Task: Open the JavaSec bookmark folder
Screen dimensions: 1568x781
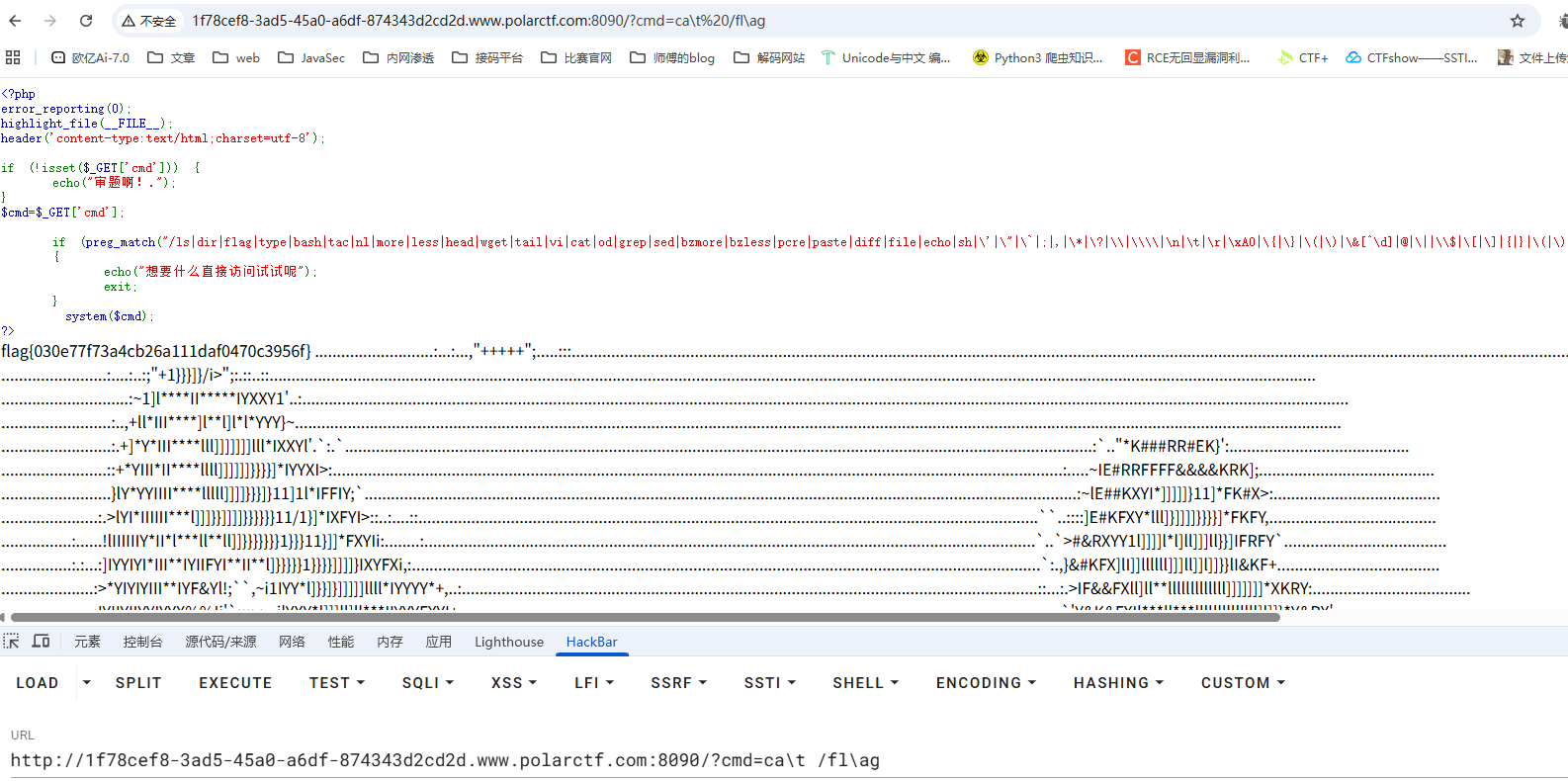Action: click(x=311, y=57)
